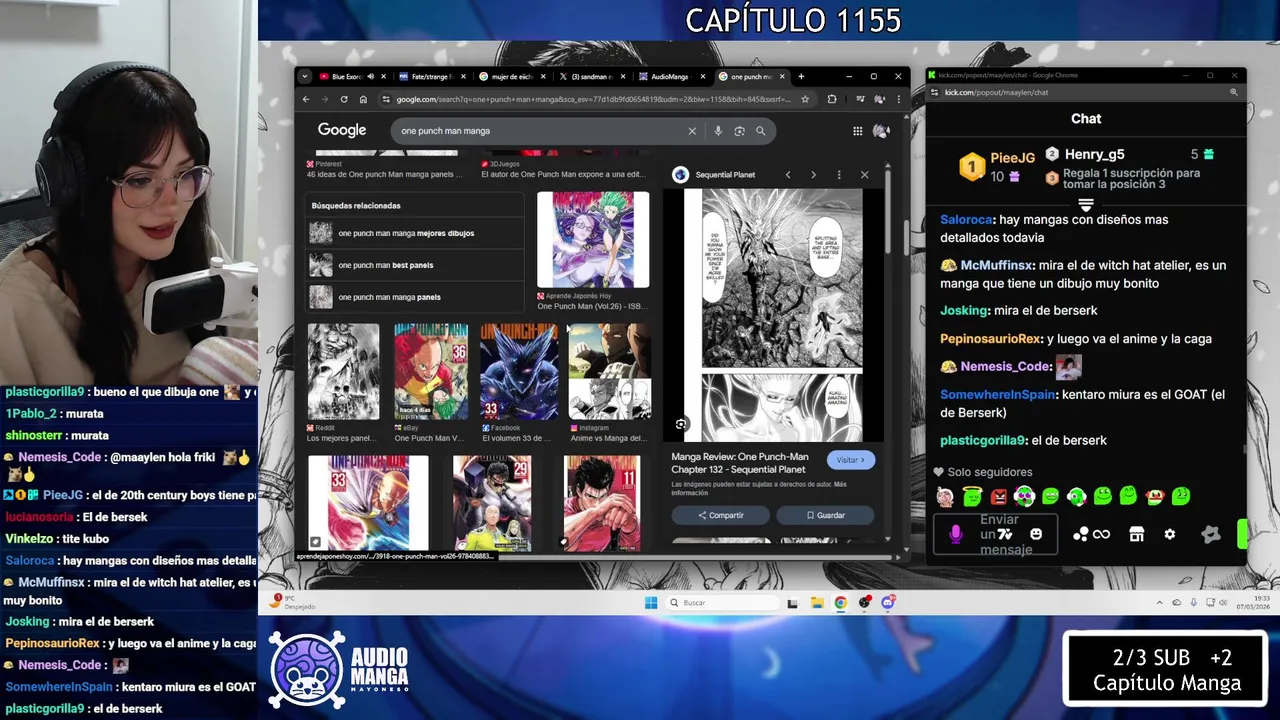Open the Manga Review Chapter 132 title link

click(739, 463)
